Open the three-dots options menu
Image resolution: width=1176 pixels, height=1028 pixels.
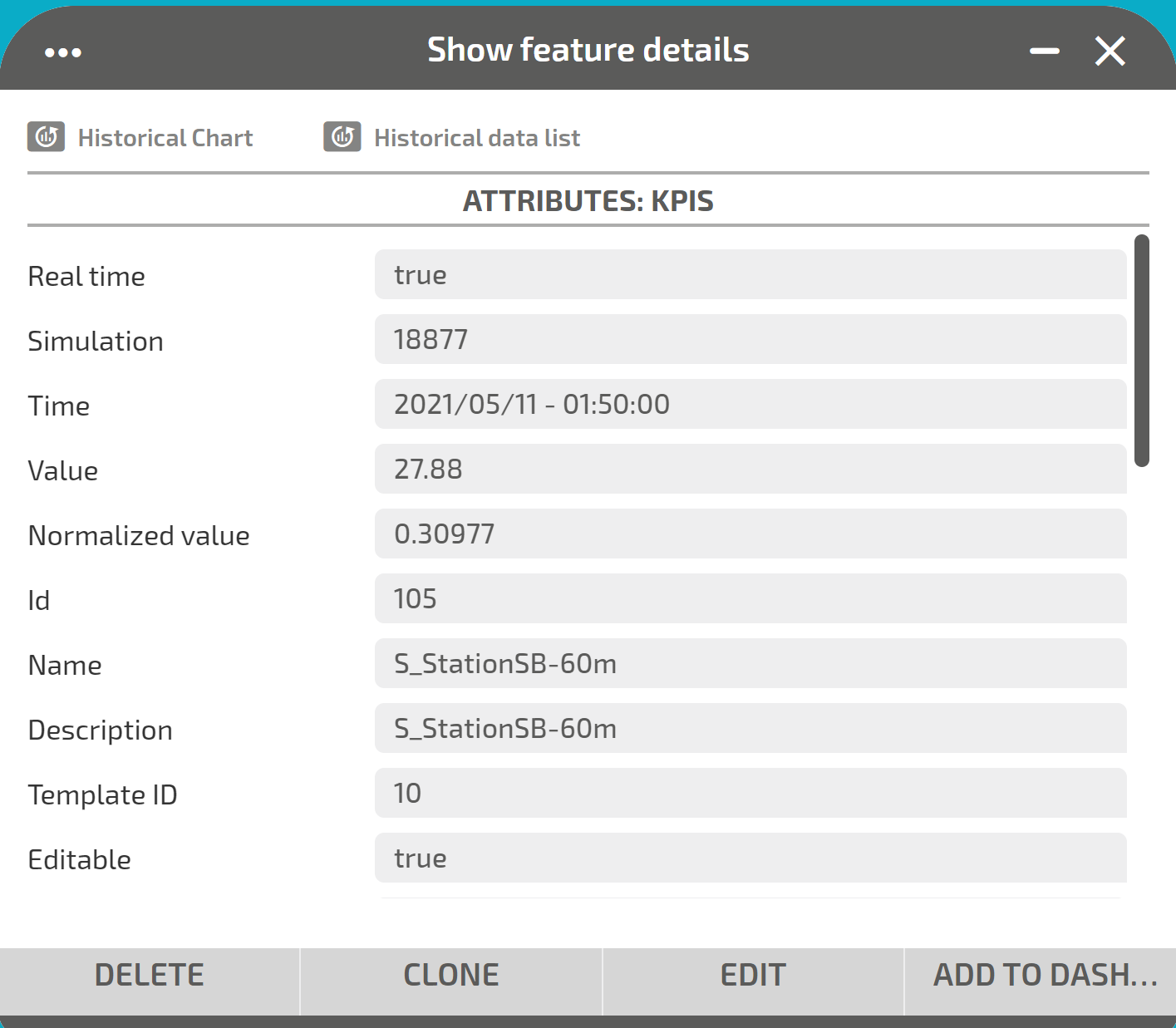coord(63,52)
